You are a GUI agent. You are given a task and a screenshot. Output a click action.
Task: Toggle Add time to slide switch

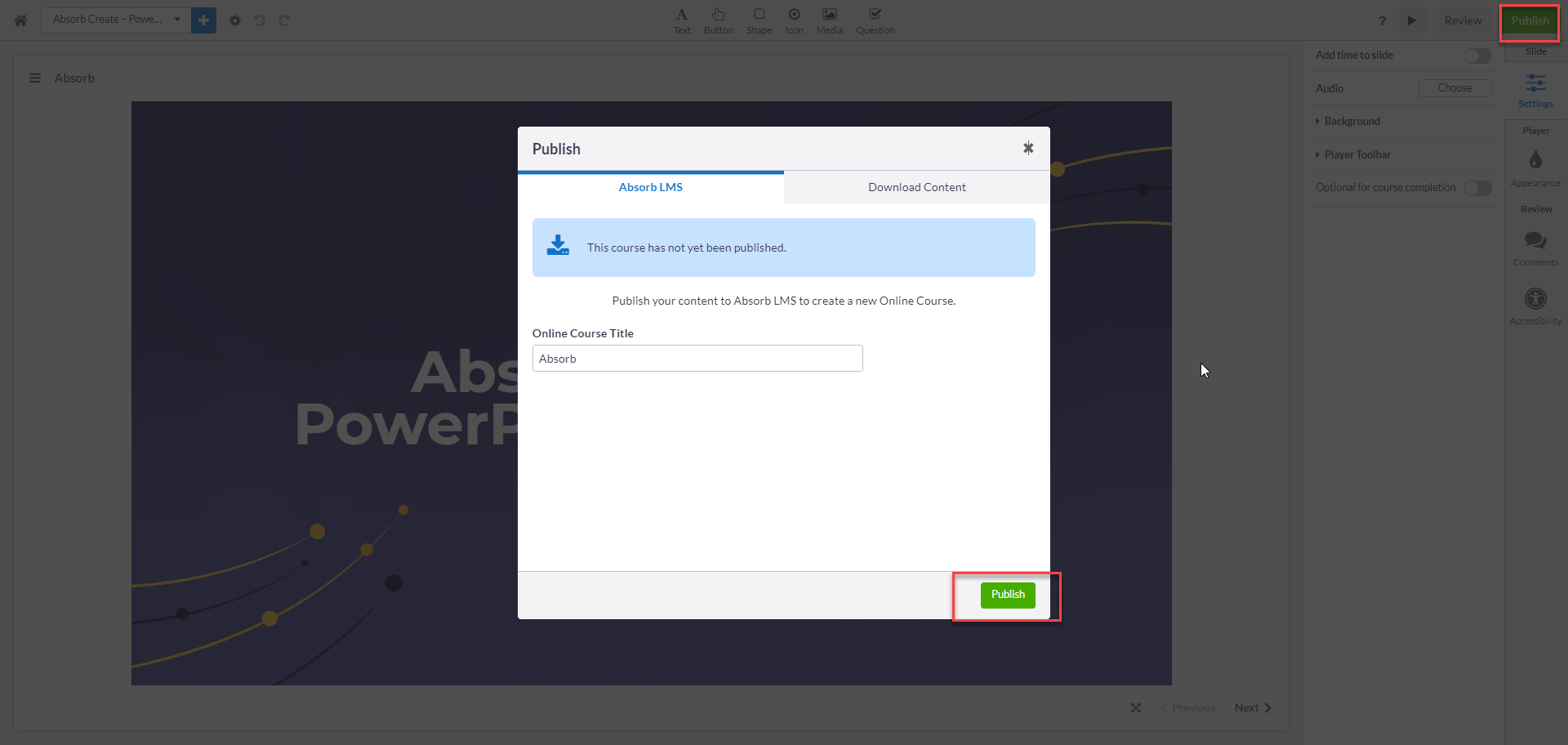tap(1477, 56)
